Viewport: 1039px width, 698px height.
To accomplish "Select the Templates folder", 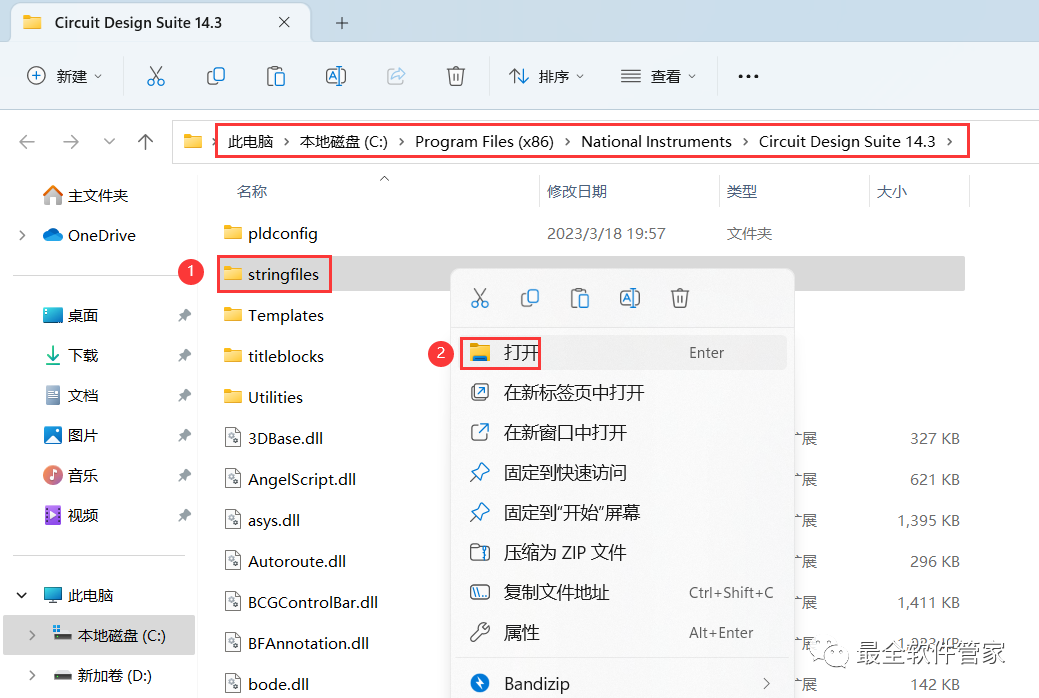I will [274, 315].
